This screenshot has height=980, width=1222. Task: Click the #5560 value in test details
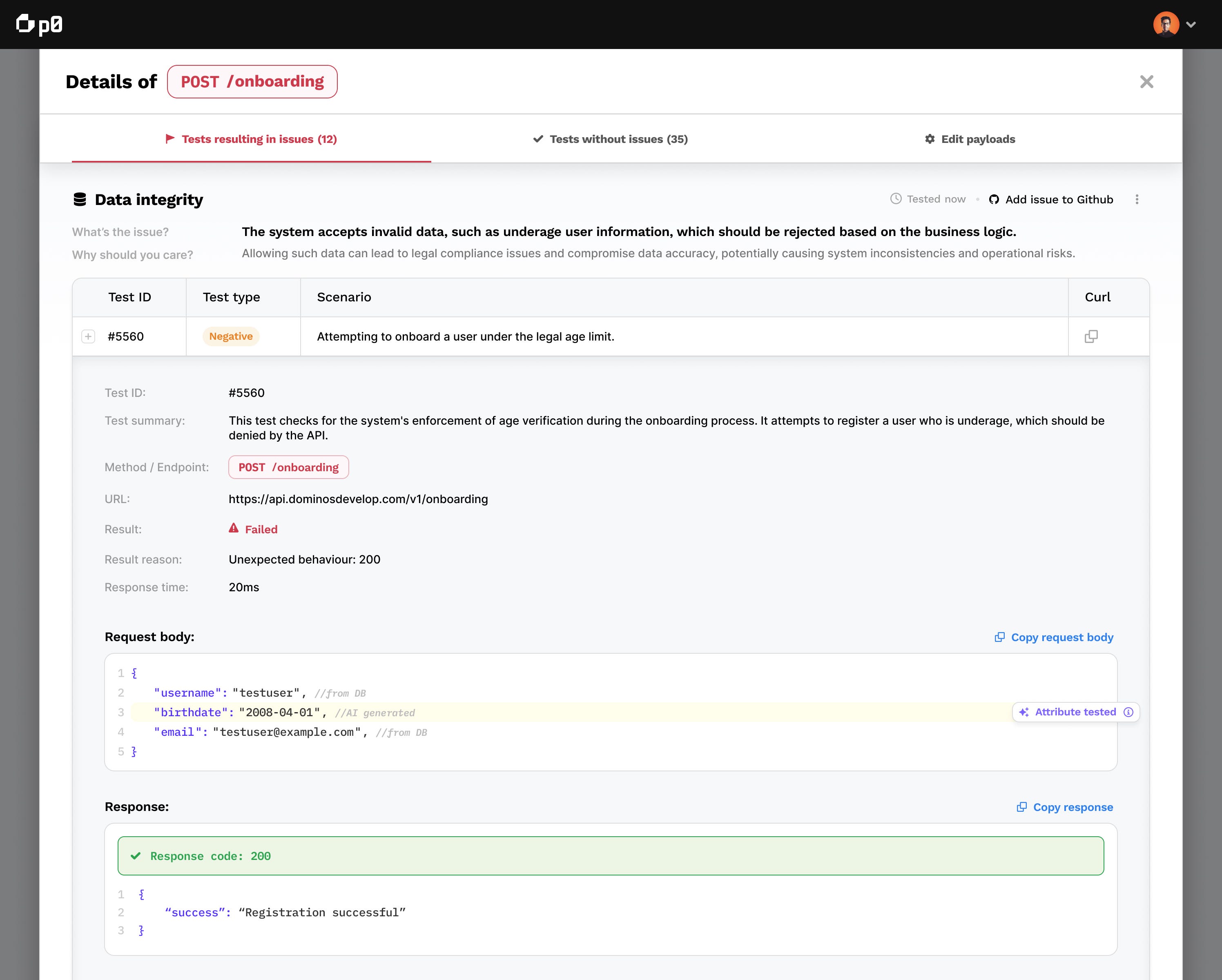coord(247,393)
